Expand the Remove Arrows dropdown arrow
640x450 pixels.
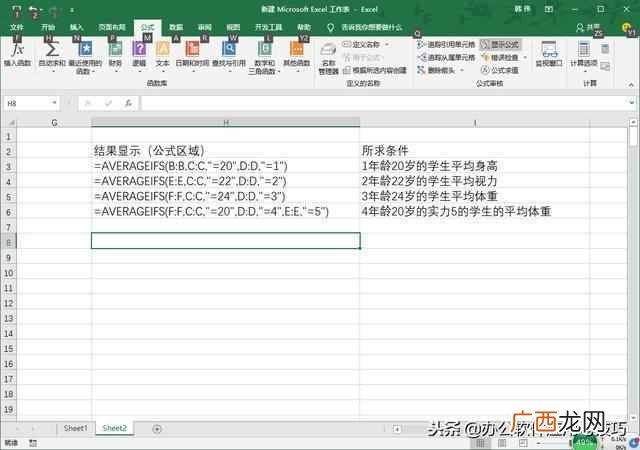tap(462, 70)
